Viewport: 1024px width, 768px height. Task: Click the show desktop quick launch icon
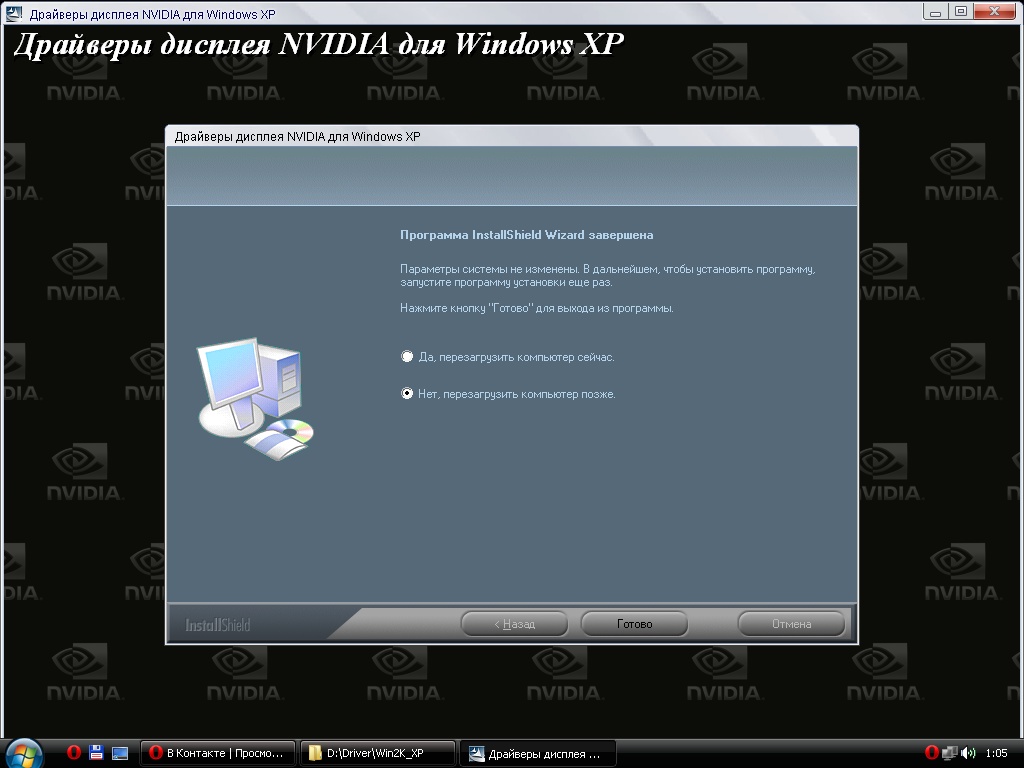[x=120, y=753]
